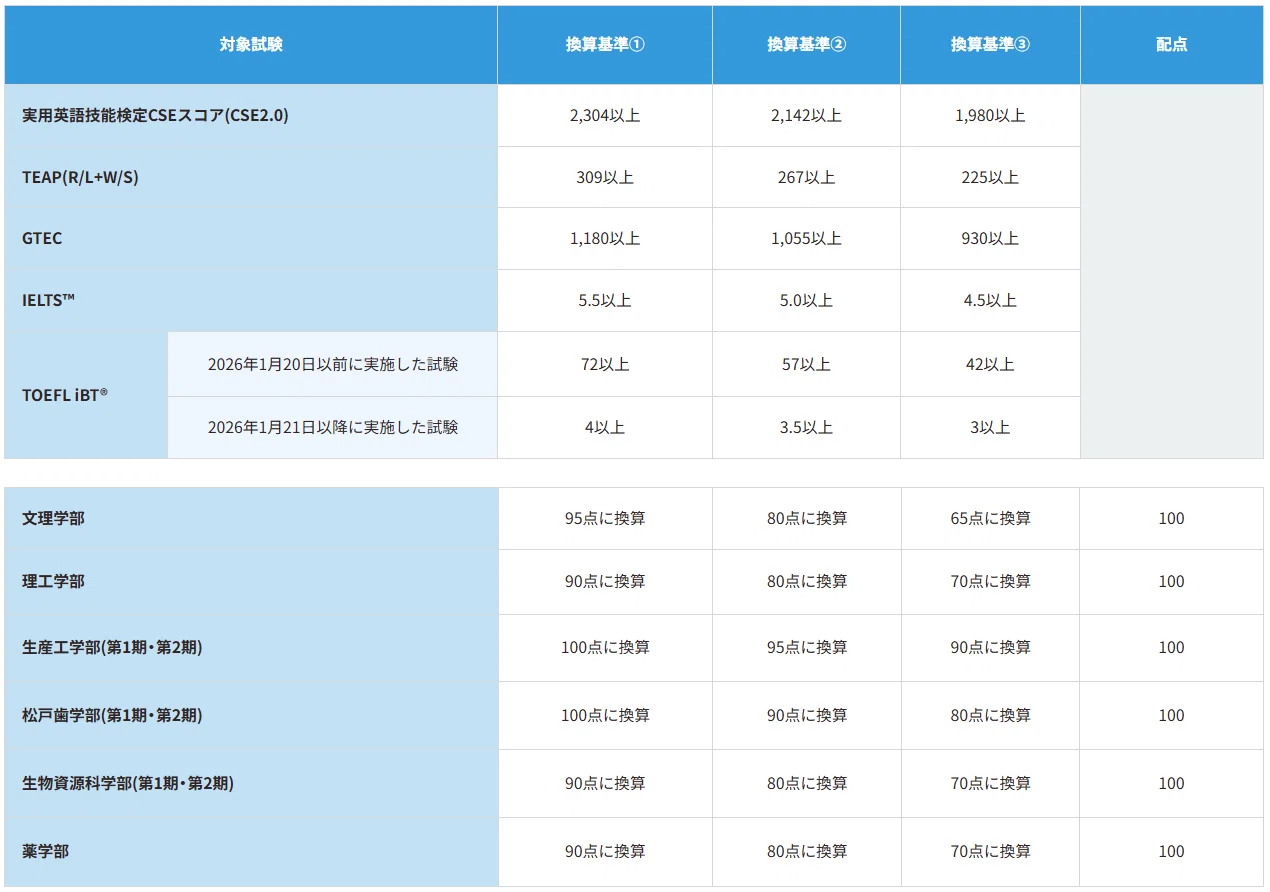Click the 72以上 cell
The height and width of the screenshot is (892, 1270).
[x=605, y=364]
